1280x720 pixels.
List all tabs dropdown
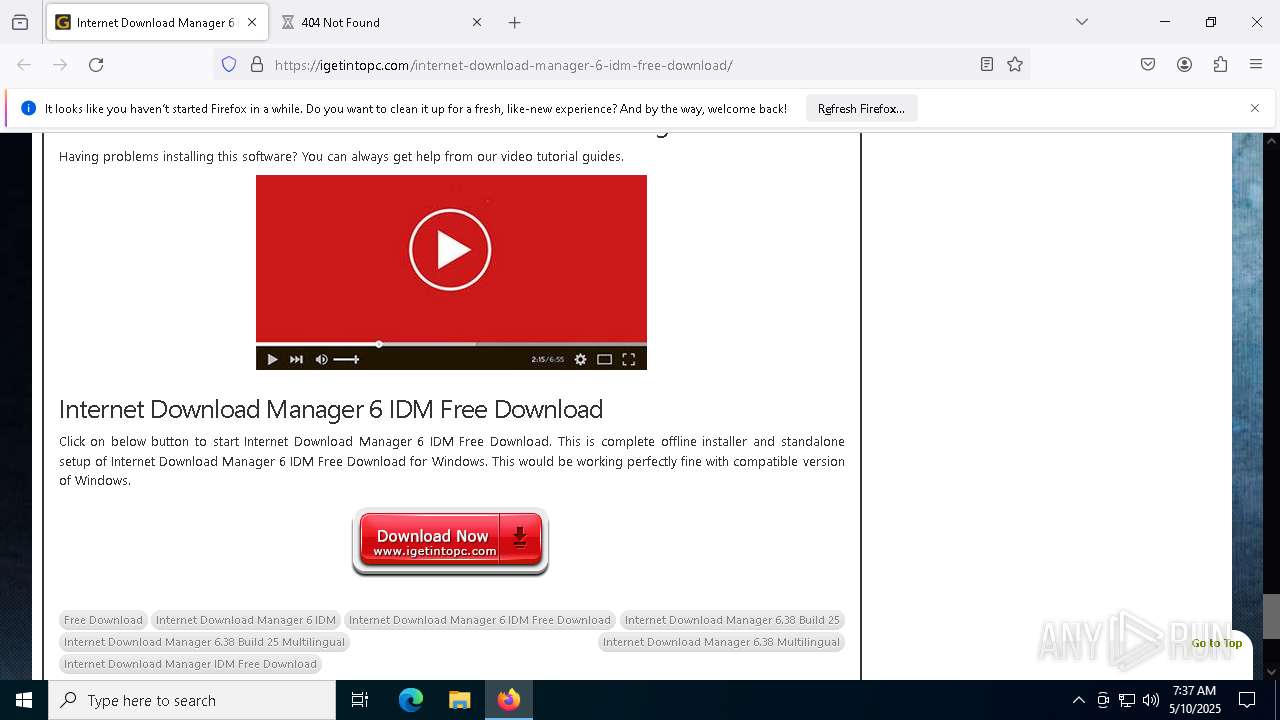click(1082, 22)
